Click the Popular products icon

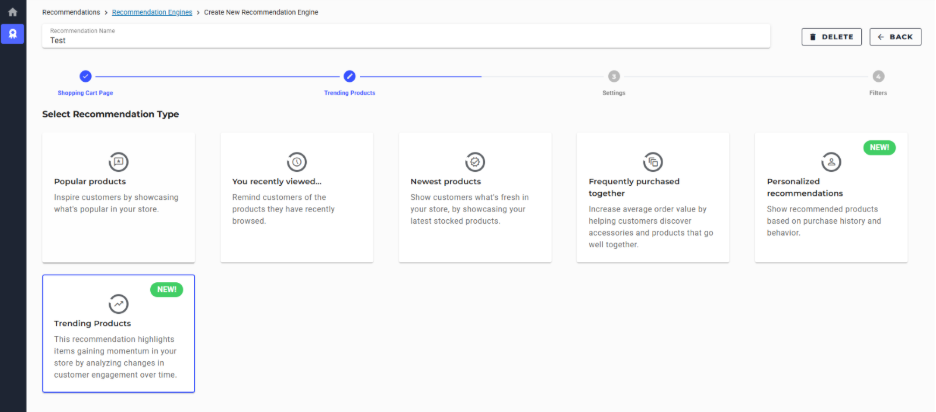[x=118, y=162]
